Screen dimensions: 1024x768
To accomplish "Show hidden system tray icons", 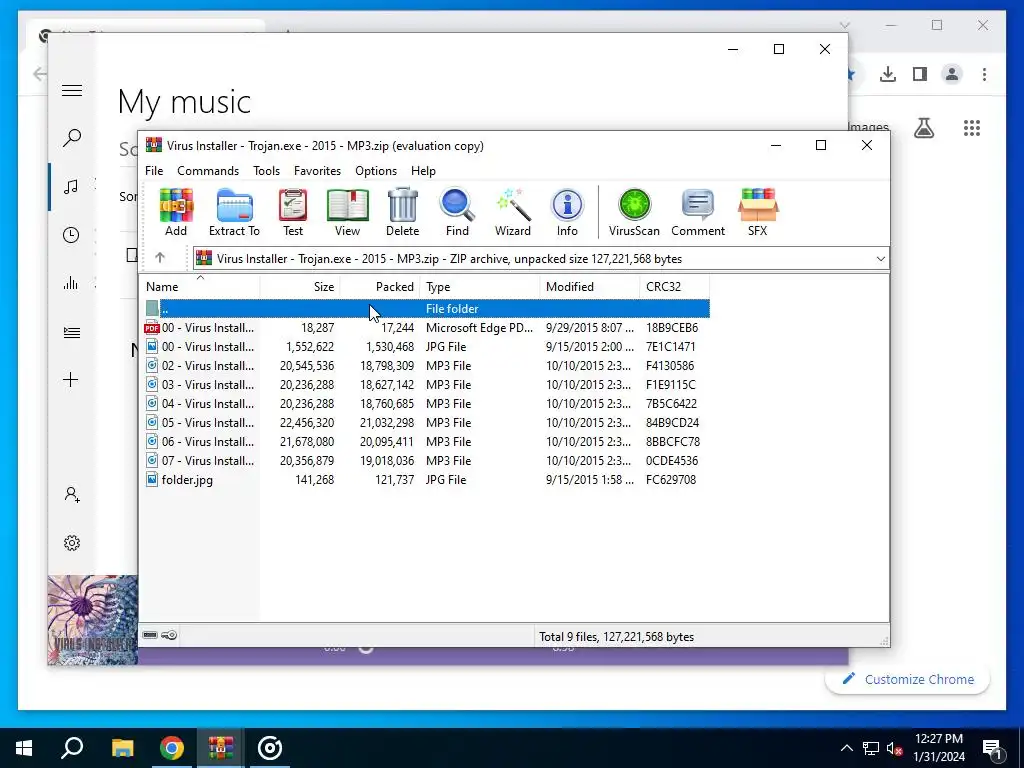I will point(846,748).
